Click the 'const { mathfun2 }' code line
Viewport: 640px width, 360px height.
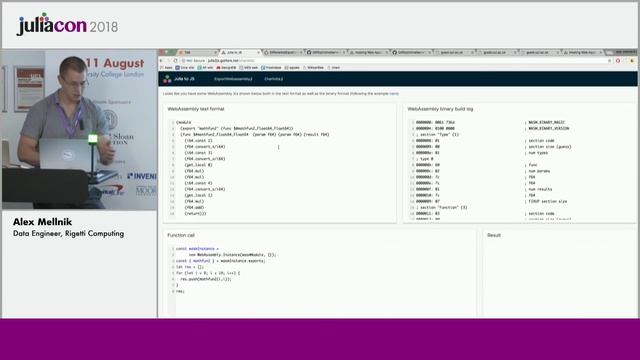(220, 261)
